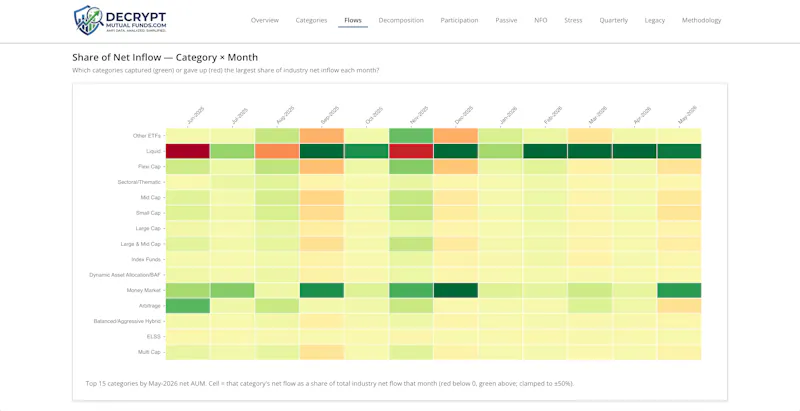
Task: Click the Money Market Sep-2025 green cell
Action: click(x=321, y=290)
